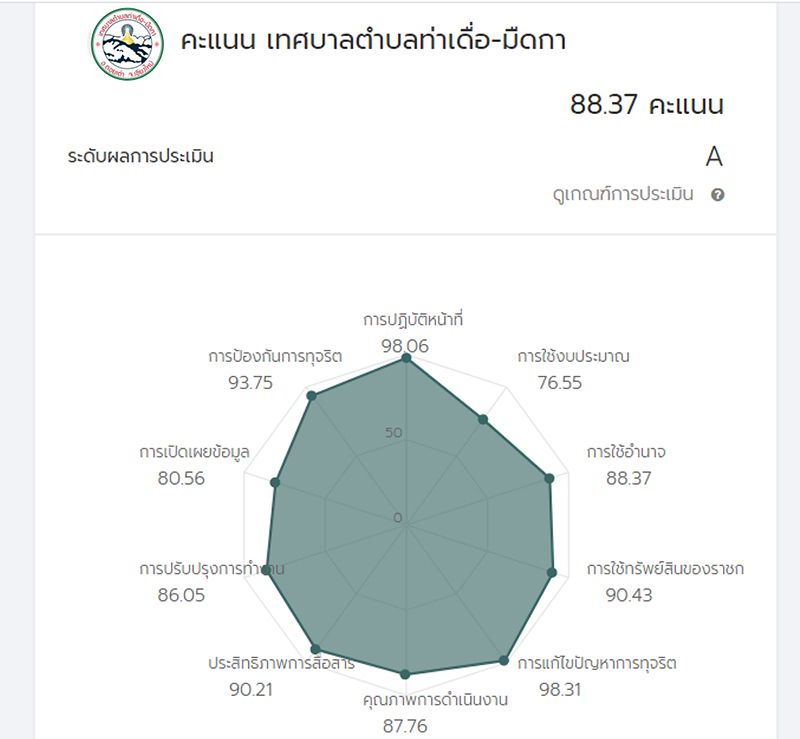This screenshot has height=739, width=800.
Task: Click the grade A rating letter
Action: click(x=714, y=156)
